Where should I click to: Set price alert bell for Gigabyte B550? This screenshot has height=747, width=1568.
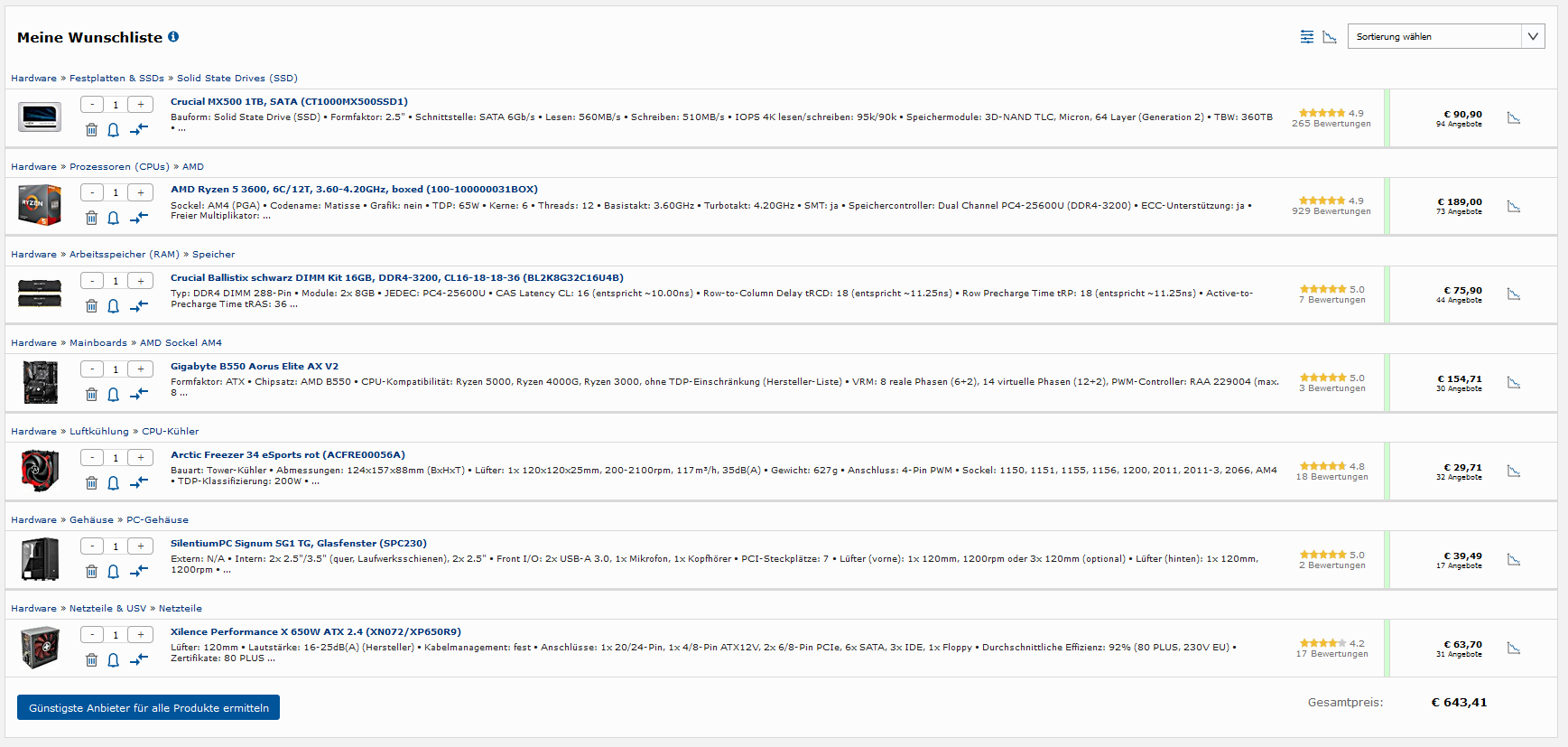[114, 395]
